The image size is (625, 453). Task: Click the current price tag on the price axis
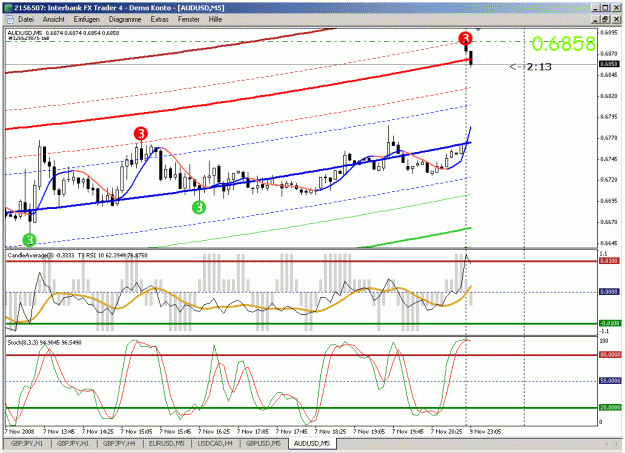point(609,64)
